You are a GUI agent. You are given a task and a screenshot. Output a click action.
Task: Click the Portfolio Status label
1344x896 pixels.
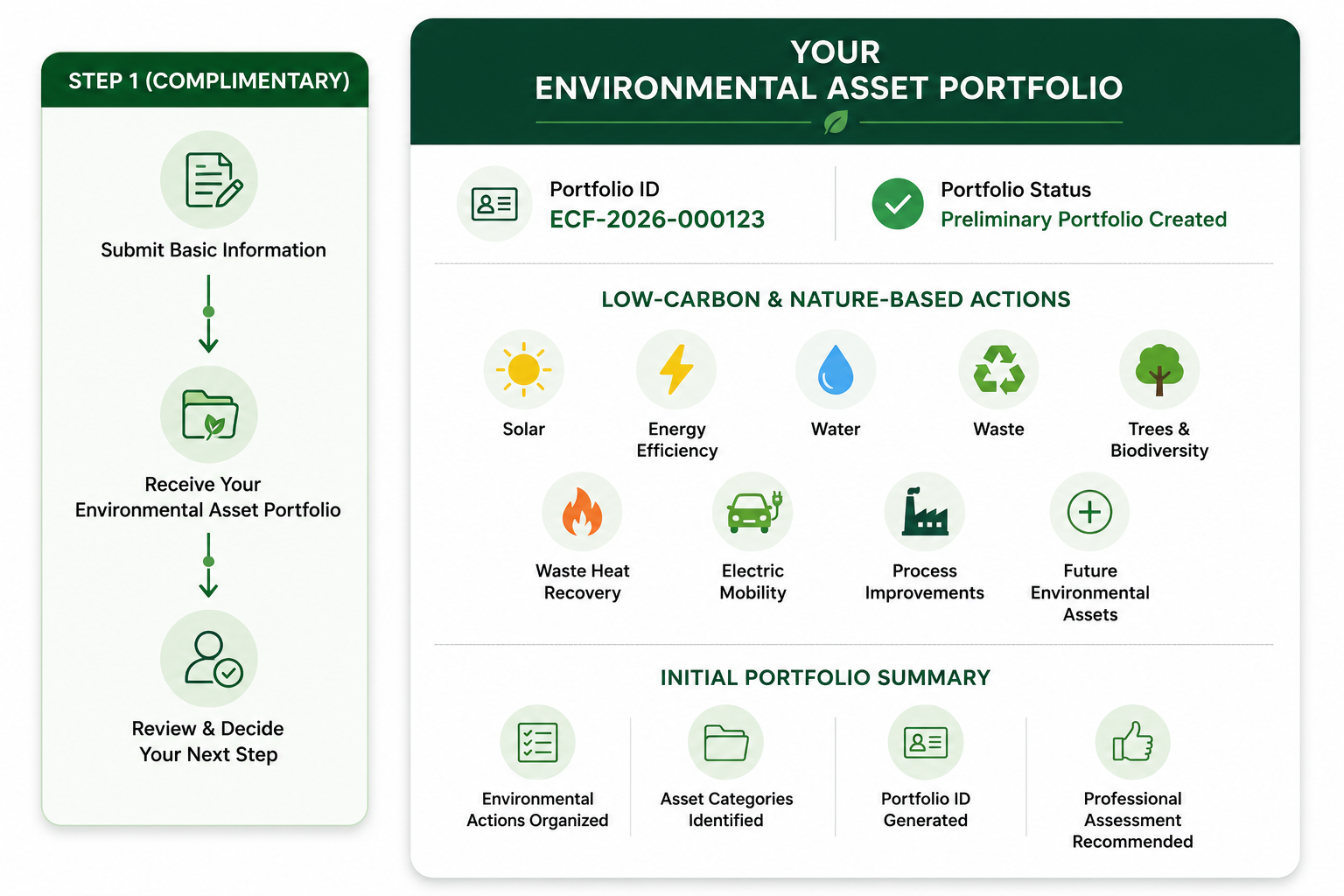pyautogui.click(x=1016, y=190)
